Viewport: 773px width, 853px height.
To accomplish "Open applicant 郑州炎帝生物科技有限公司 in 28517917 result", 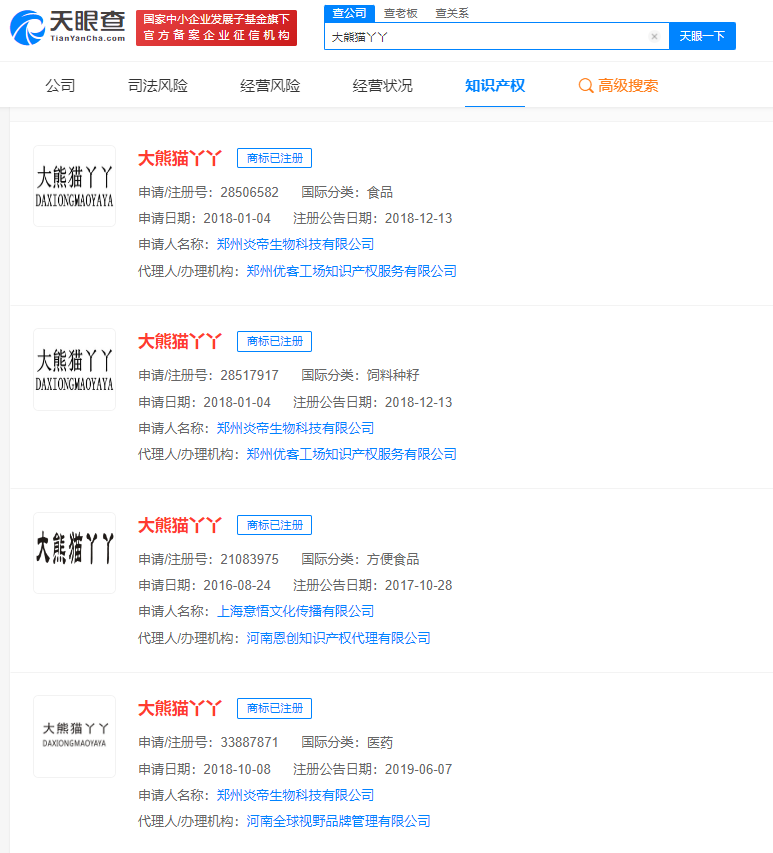I will (295, 428).
